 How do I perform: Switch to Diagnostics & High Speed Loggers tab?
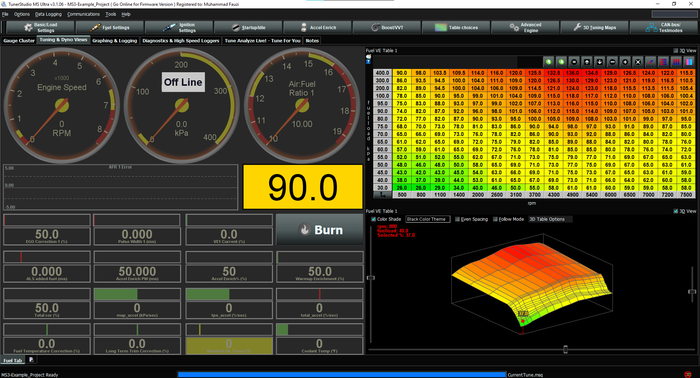pos(181,41)
